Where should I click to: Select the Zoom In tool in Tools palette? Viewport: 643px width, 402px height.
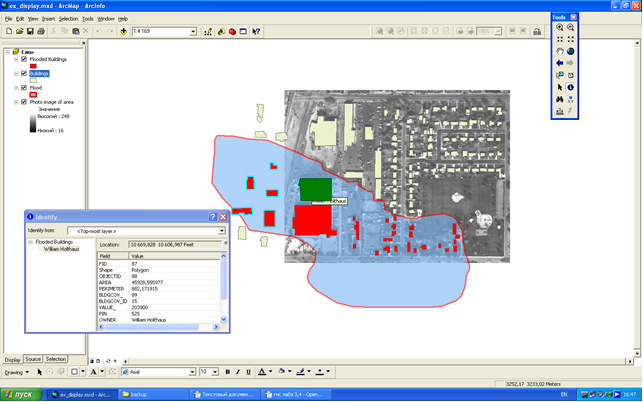(x=560, y=27)
